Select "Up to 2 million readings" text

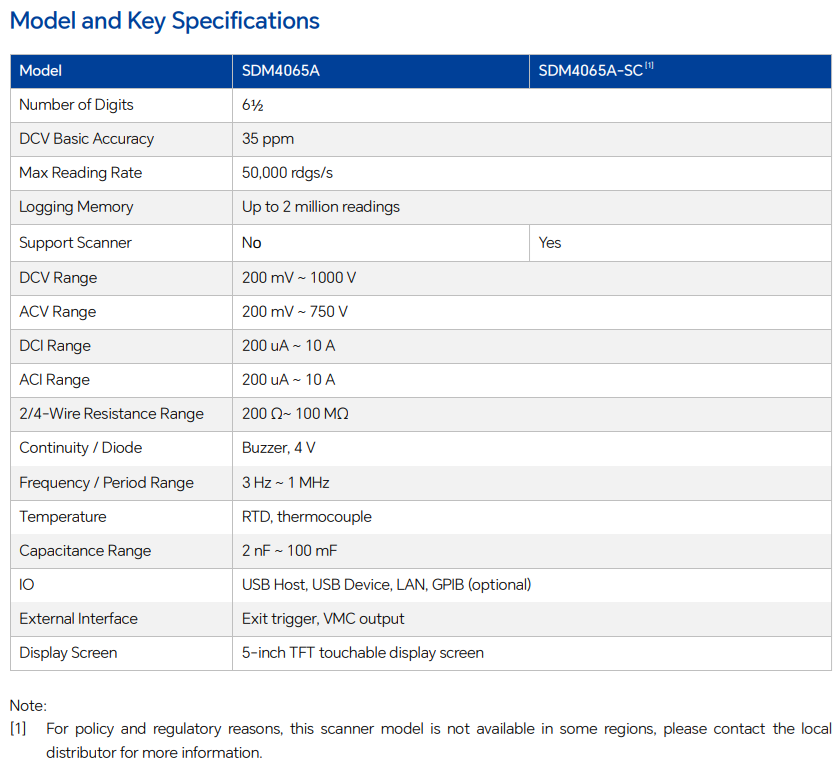pyautogui.click(x=320, y=207)
